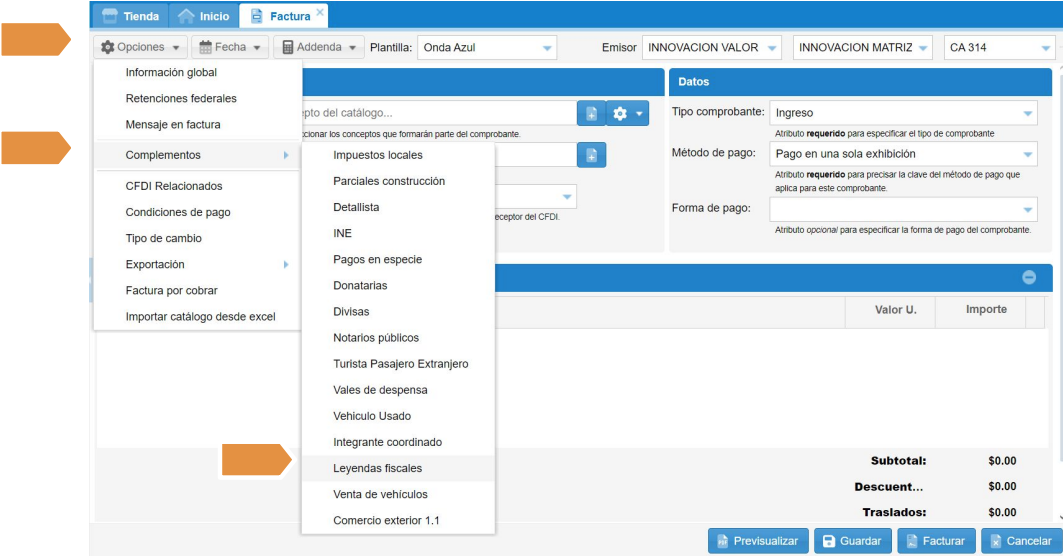Open the Addenda toolbar menu
Screen dimensions: 1063x558
coord(318,47)
